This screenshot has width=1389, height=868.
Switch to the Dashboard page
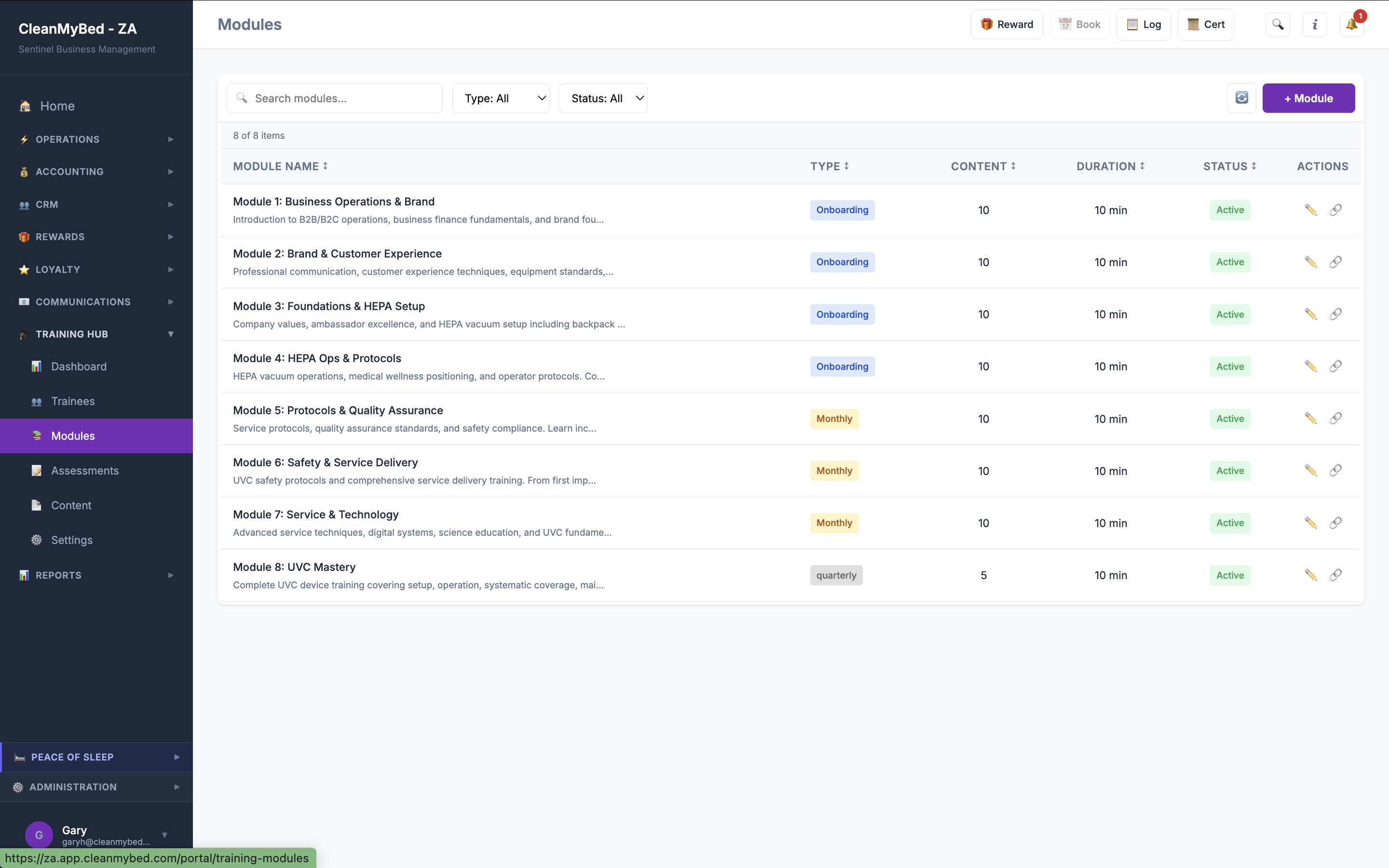point(79,366)
